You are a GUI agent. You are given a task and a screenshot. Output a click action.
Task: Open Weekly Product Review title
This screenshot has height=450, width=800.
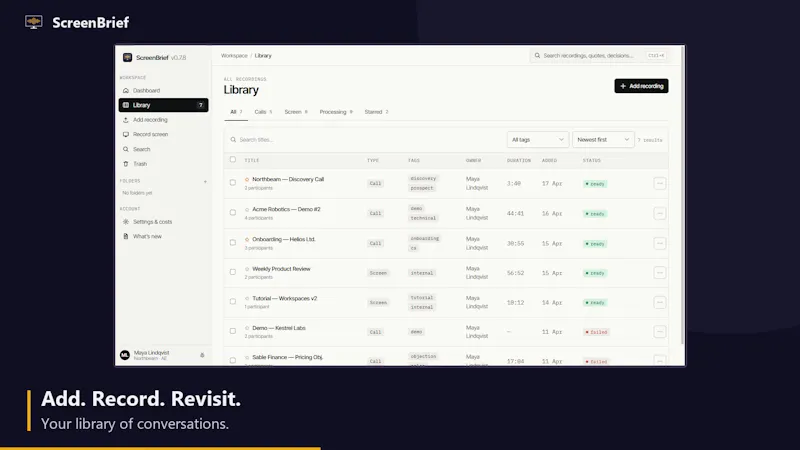tap(281, 269)
